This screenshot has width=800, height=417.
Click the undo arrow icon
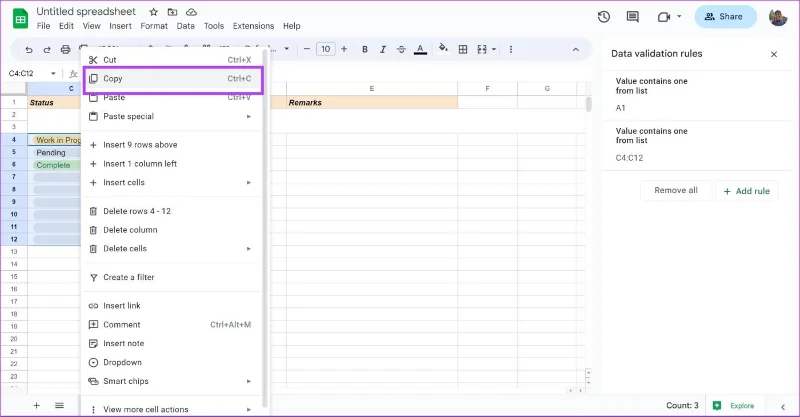pyautogui.click(x=29, y=50)
